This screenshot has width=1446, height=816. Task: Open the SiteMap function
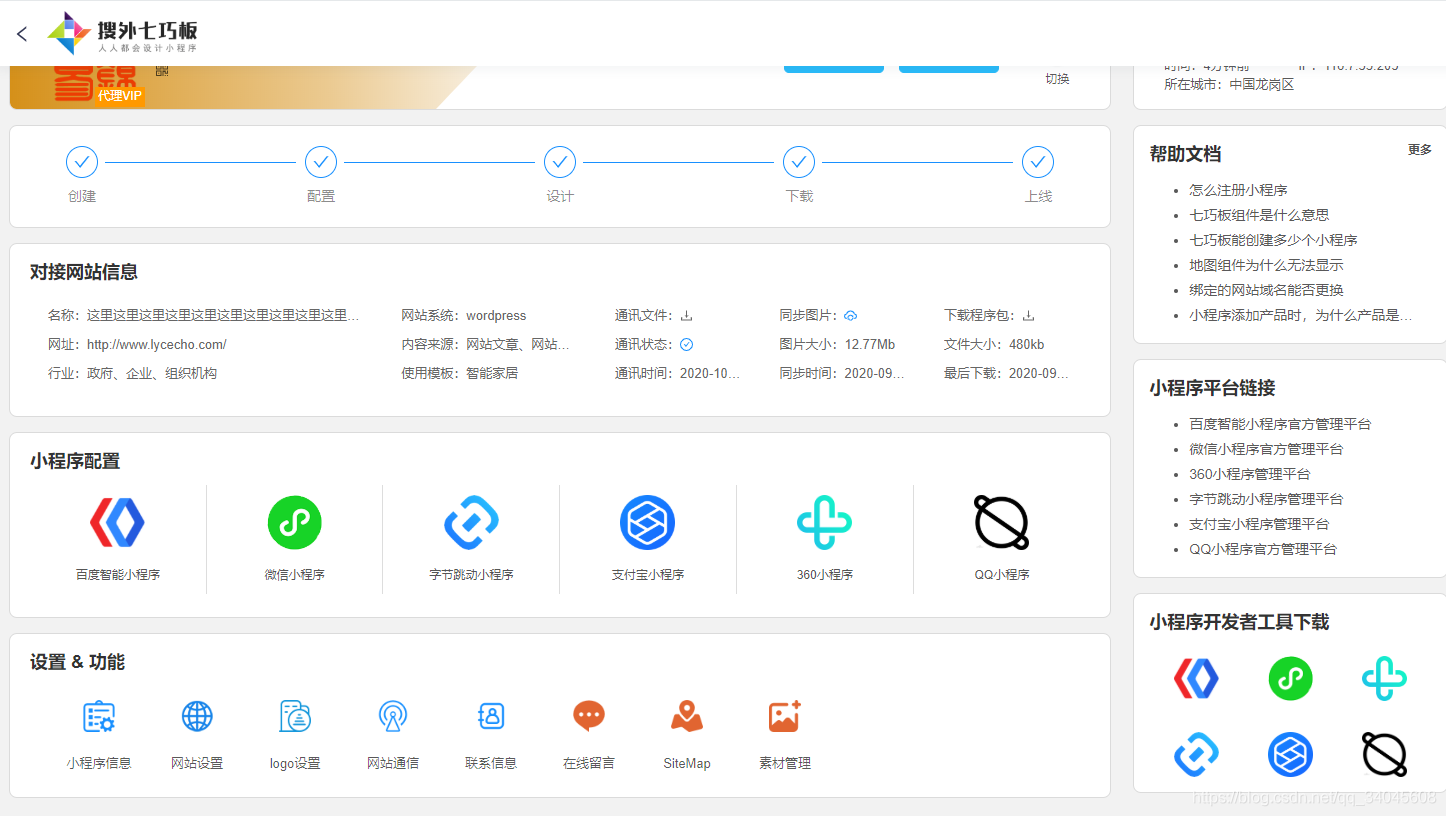687,735
